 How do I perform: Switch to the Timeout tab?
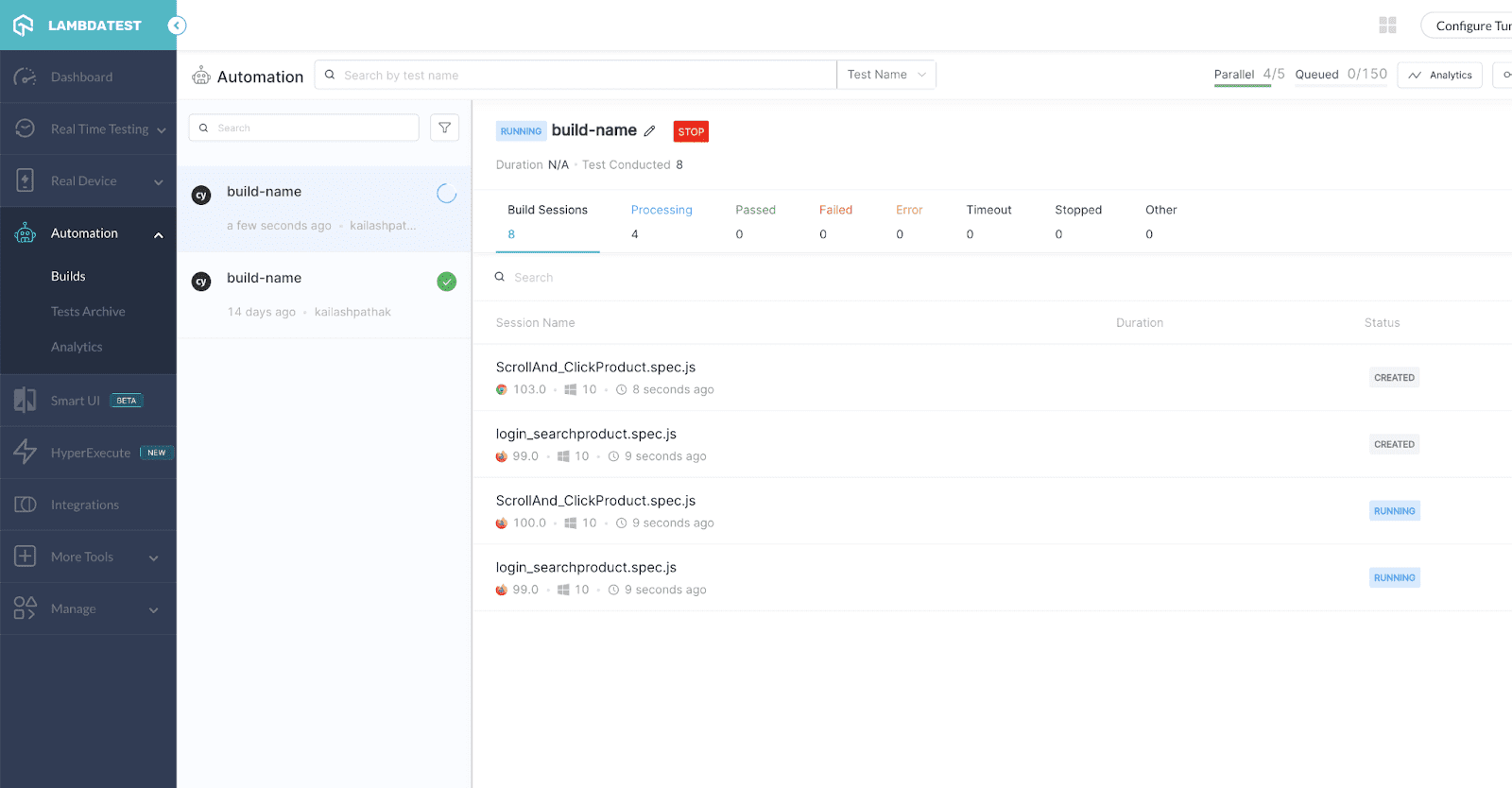(988, 221)
